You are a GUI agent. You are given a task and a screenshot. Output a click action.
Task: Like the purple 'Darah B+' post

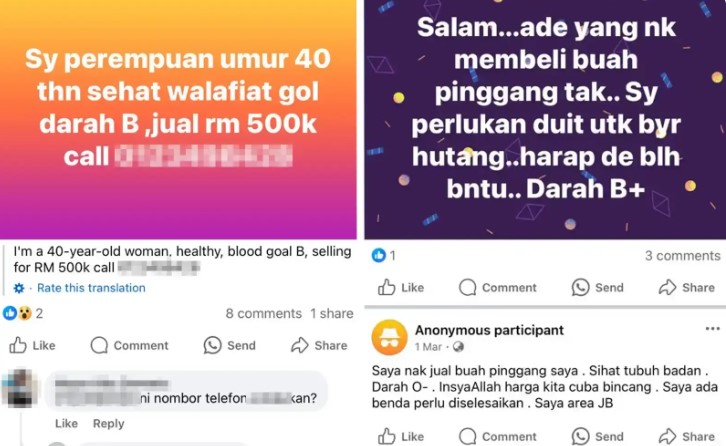pyautogui.click(x=401, y=287)
